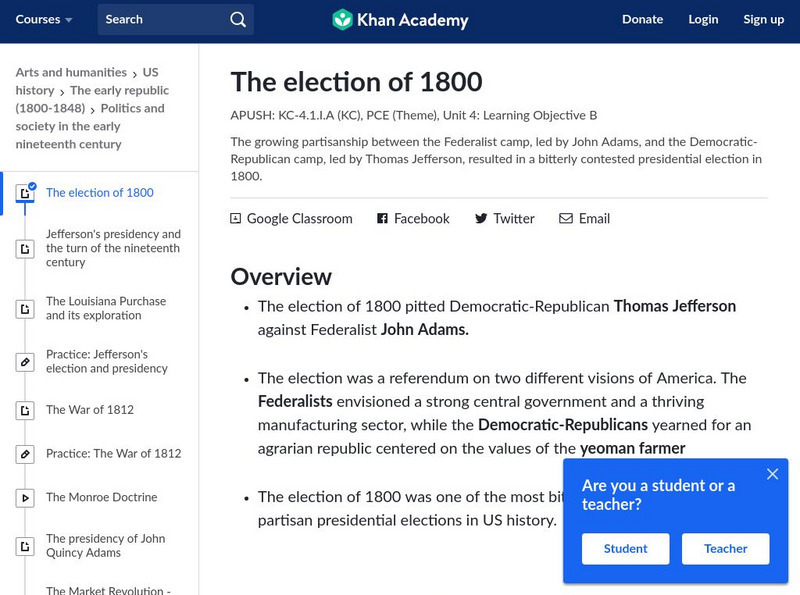Open the Login page
Viewport: 800px width, 595px height.
[x=703, y=20]
